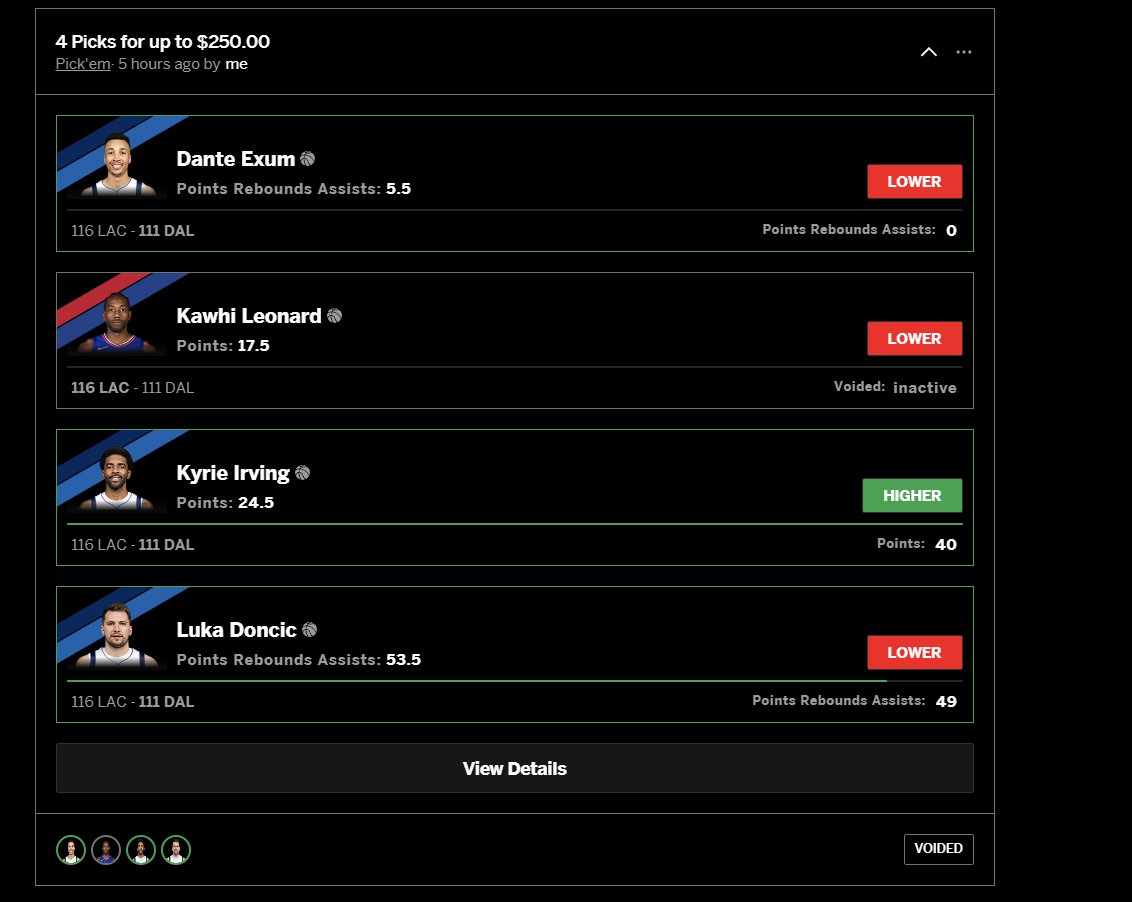Click Dante Exum line value 5.5
The image size is (1132, 902).
coord(399,188)
